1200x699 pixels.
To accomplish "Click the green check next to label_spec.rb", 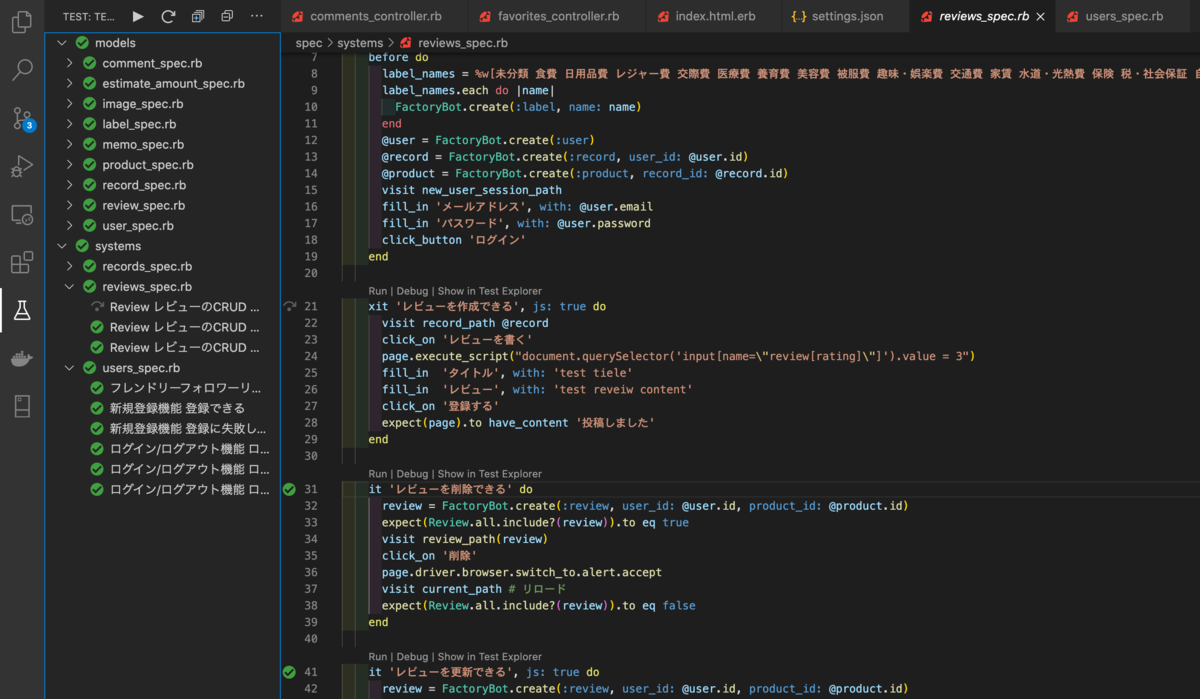I will pyautogui.click(x=89, y=124).
